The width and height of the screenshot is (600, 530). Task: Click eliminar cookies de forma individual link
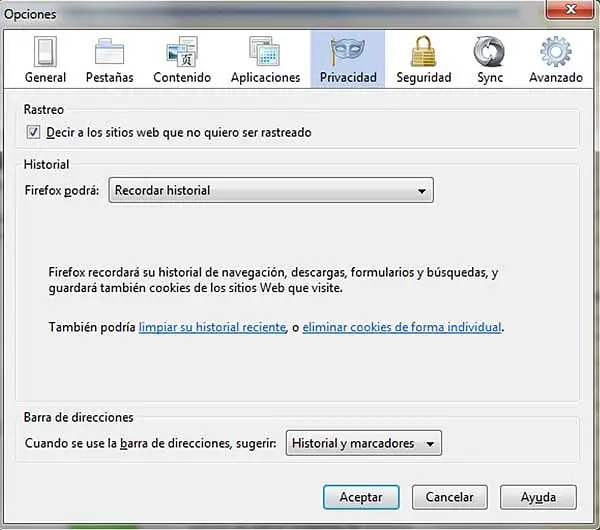402,327
